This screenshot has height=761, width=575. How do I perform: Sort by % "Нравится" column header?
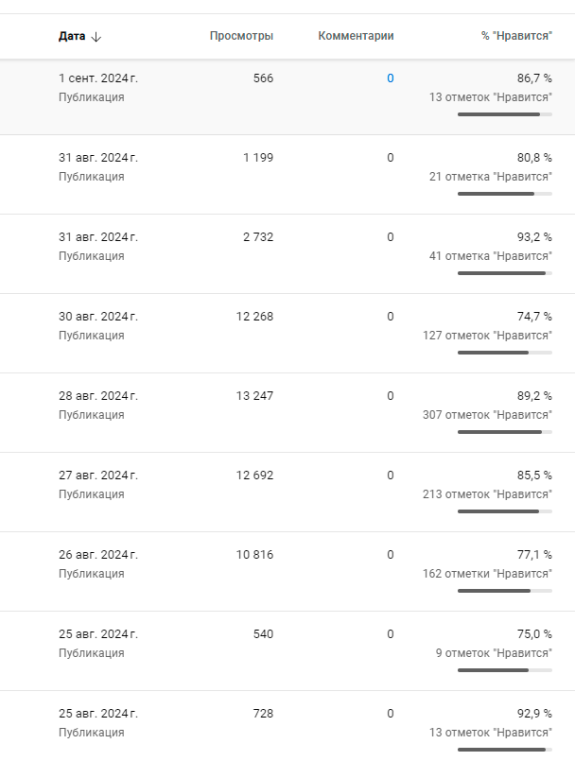(516, 36)
